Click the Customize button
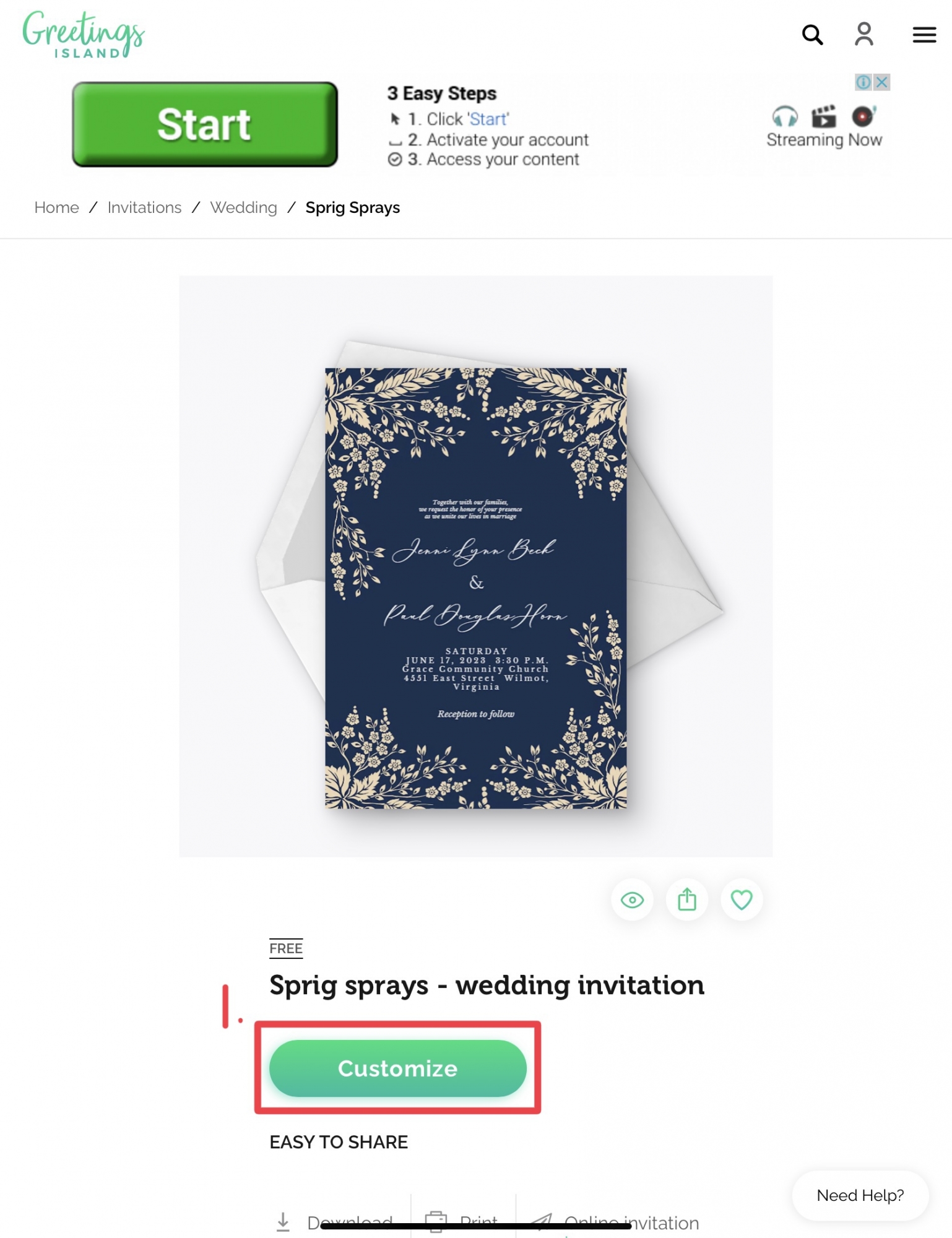Viewport: 952px width, 1238px height. pyautogui.click(x=397, y=1068)
